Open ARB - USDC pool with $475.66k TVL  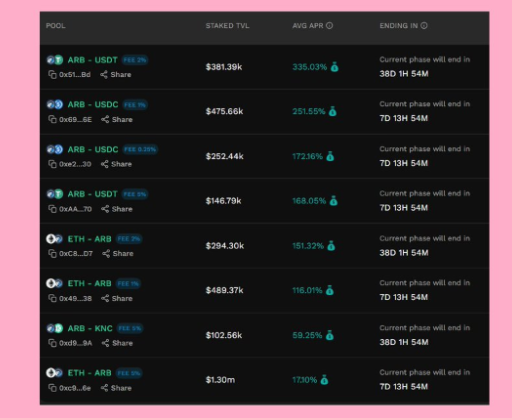(x=93, y=104)
